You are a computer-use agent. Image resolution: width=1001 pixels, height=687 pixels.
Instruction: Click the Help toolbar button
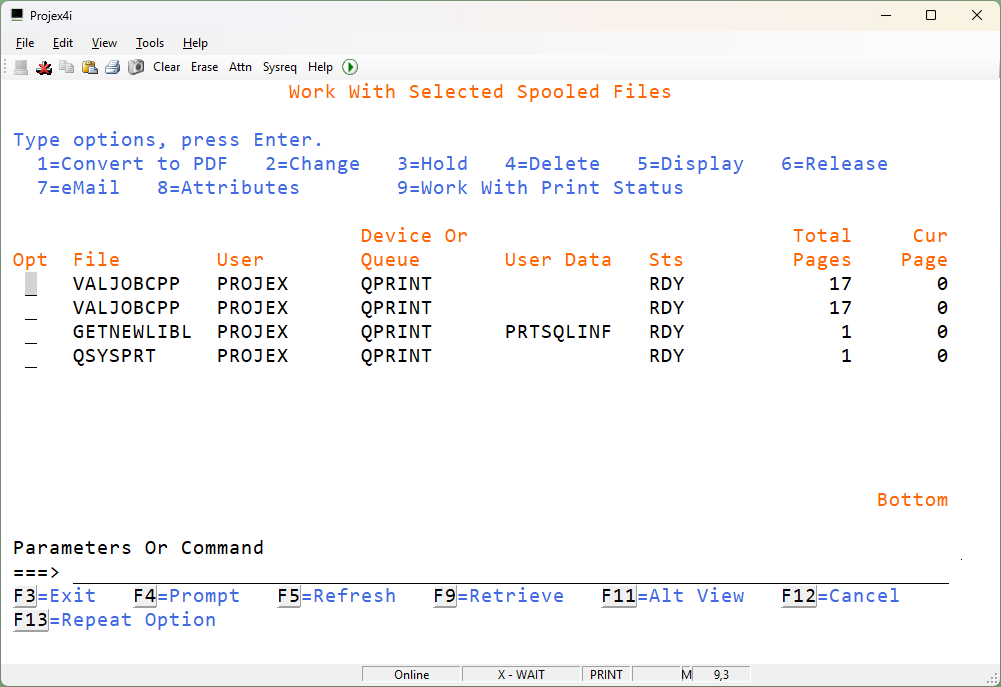[x=320, y=67]
